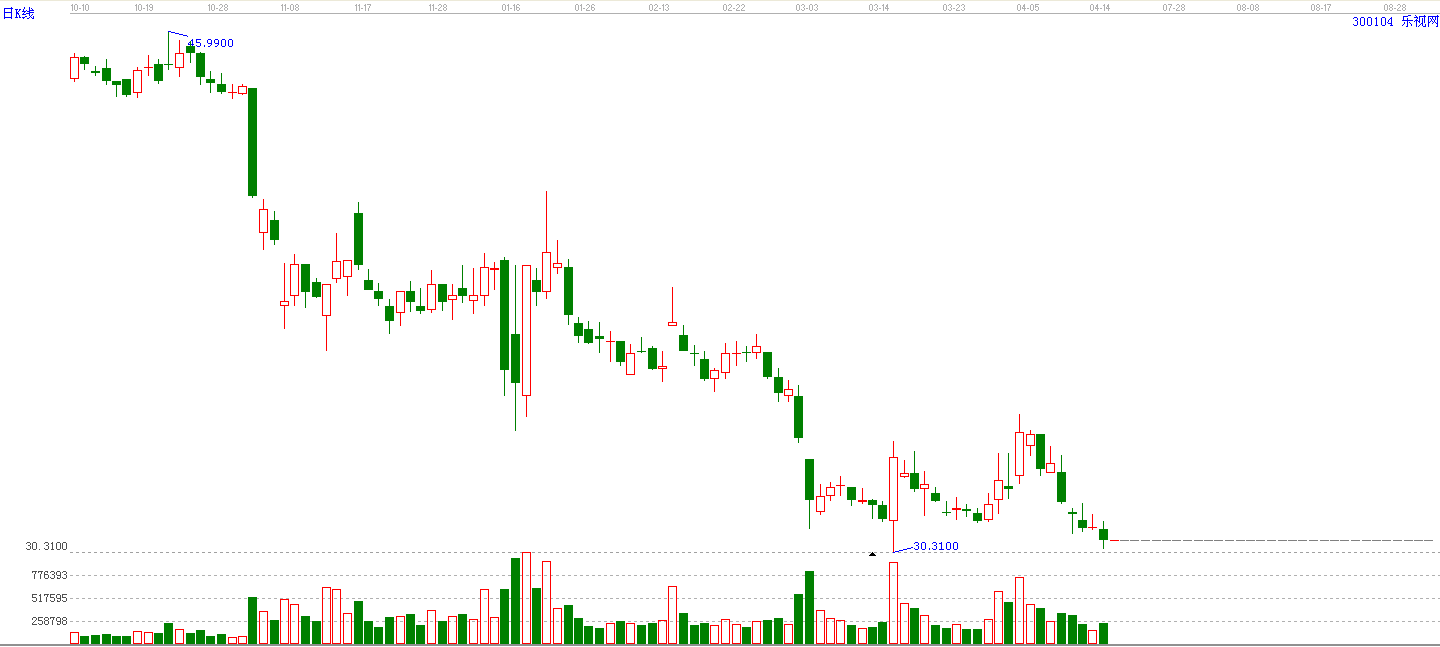Select the 01-16 date label

(511, 7)
